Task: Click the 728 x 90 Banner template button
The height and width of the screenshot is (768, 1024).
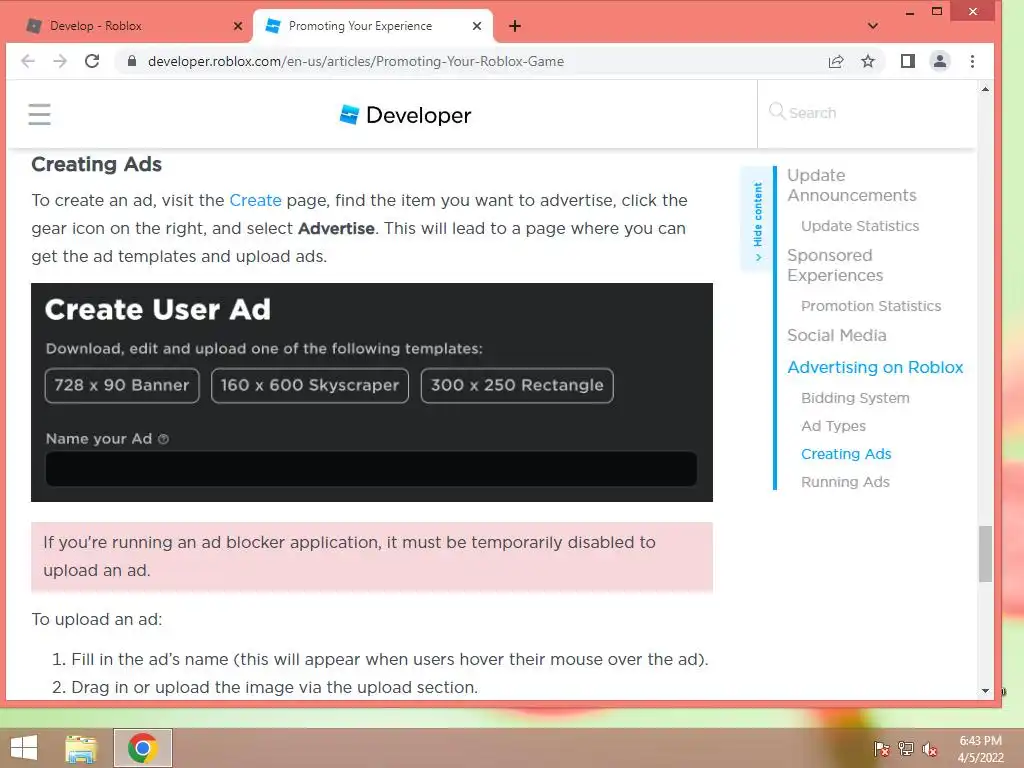Action: (122, 385)
